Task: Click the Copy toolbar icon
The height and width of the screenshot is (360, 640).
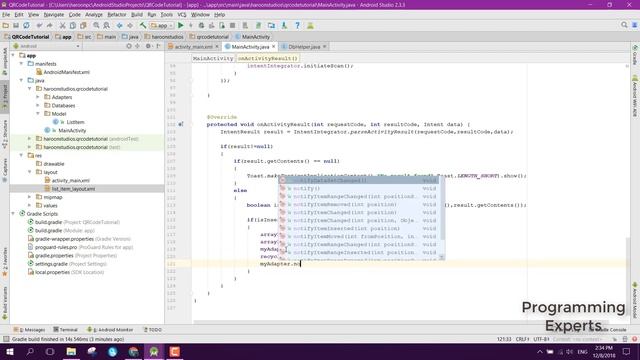Action: 73,25
